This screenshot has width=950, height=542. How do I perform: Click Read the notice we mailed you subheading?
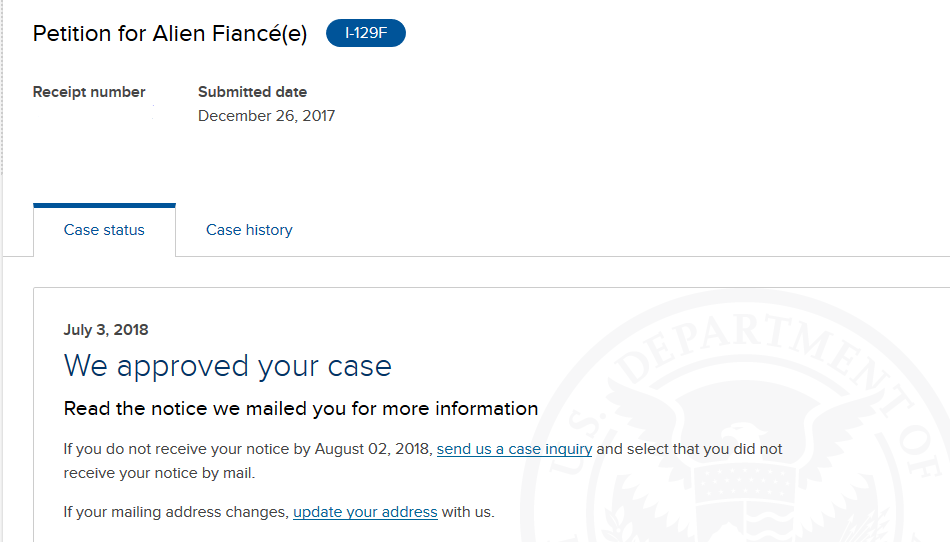point(301,409)
